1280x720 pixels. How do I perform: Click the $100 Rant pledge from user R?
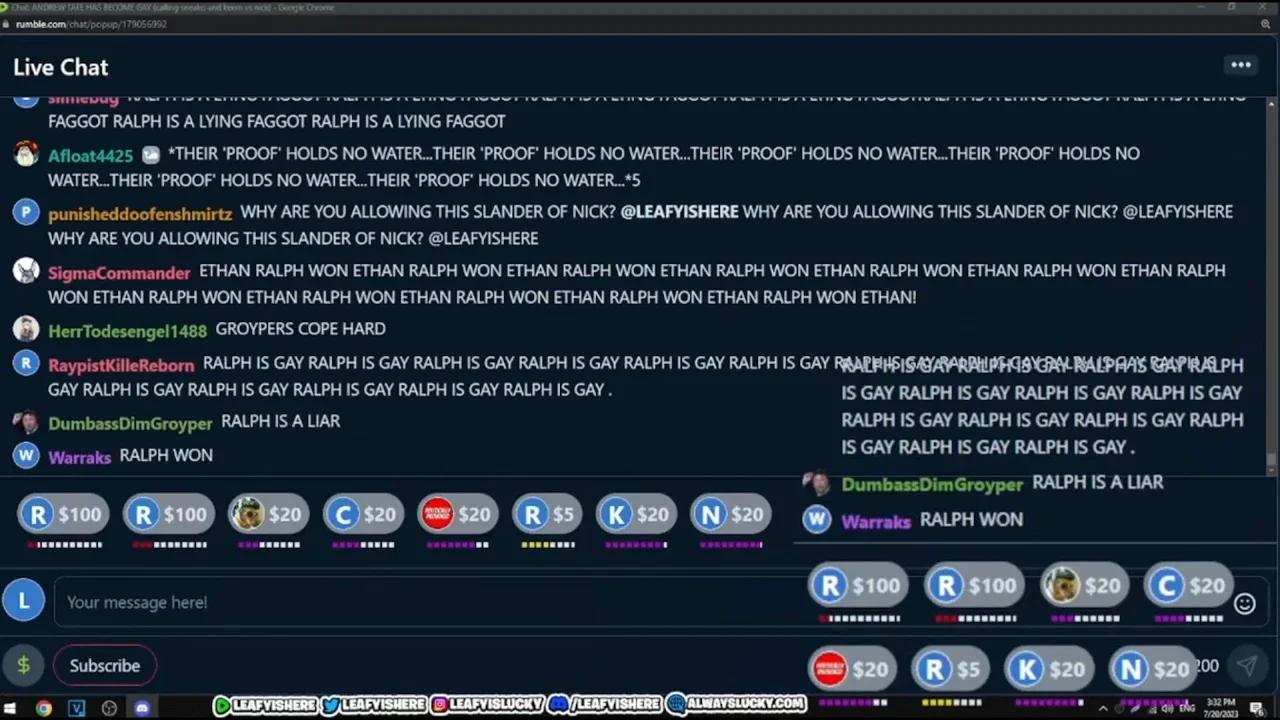63,514
